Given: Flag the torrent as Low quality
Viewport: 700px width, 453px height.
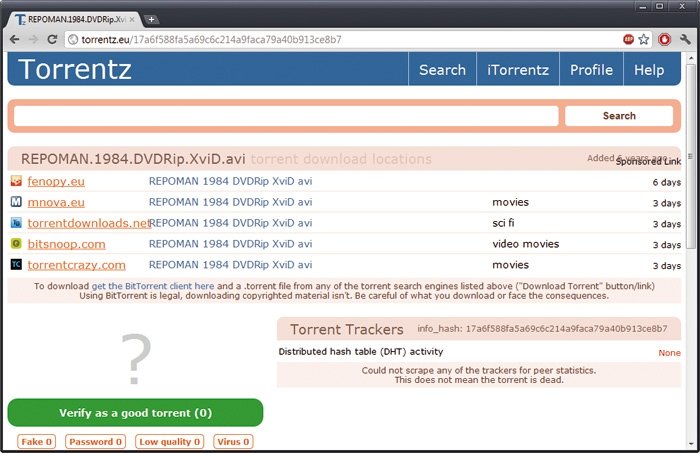Looking at the screenshot, I should [x=169, y=441].
